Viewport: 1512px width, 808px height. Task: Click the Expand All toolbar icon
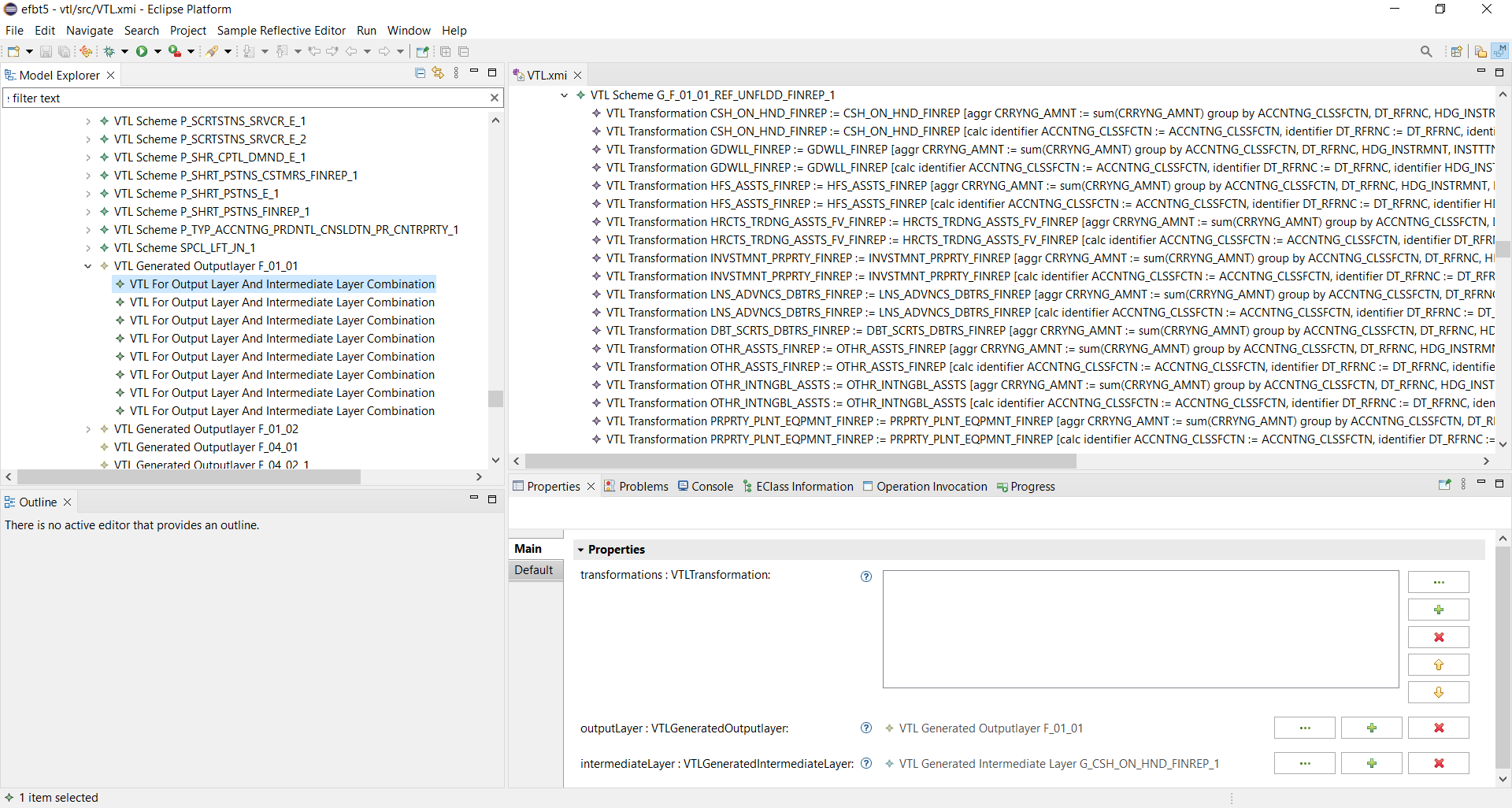tap(445, 51)
